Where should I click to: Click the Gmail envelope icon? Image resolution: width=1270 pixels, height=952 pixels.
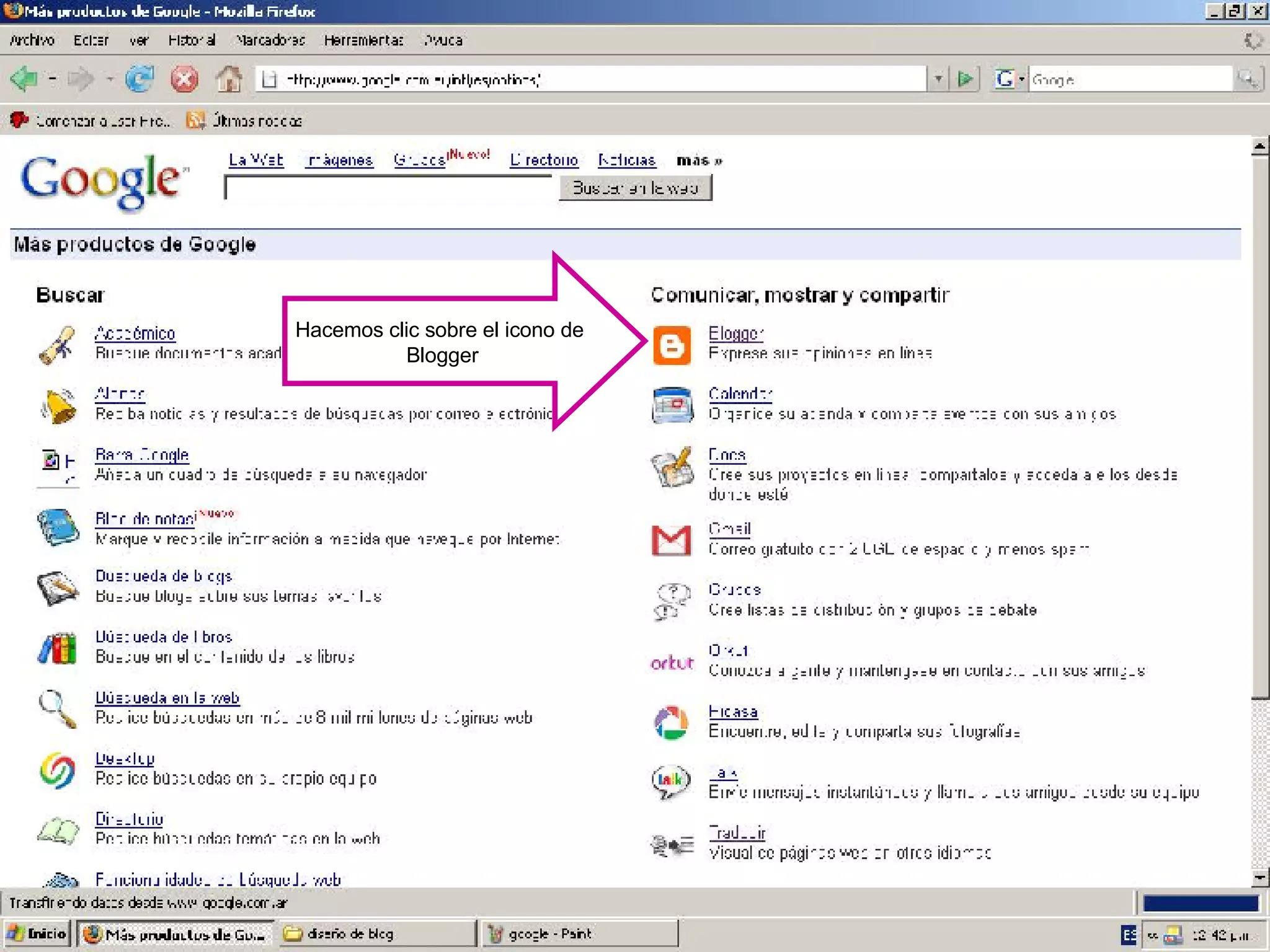(672, 540)
